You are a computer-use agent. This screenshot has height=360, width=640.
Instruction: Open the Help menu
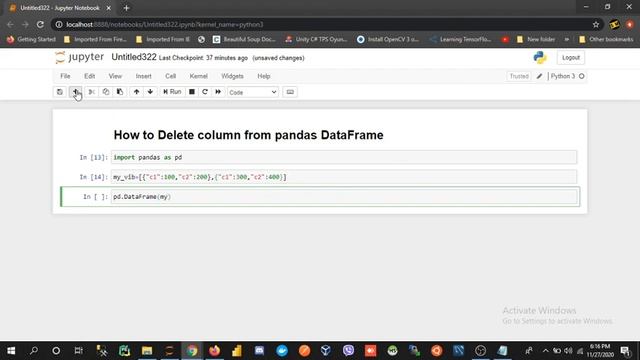[x=264, y=76]
